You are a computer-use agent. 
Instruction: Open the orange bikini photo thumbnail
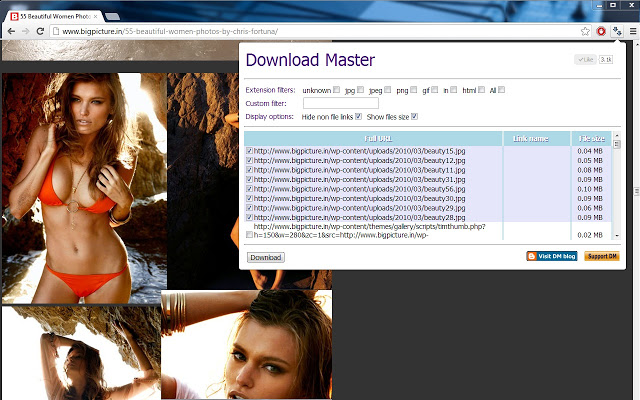click(84, 189)
